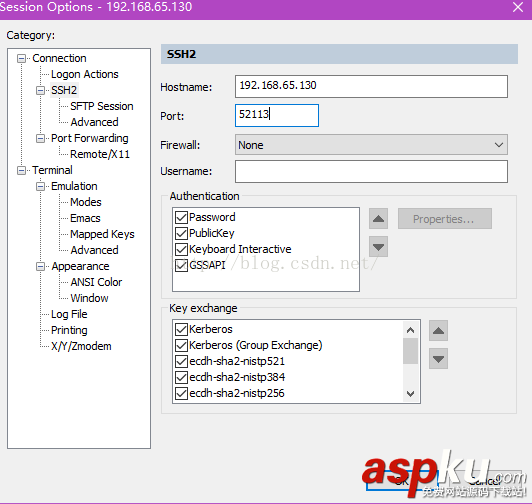The height and width of the screenshot is (504, 532).
Task: Move key exchange item up with arrow button
Action: tap(438, 331)
